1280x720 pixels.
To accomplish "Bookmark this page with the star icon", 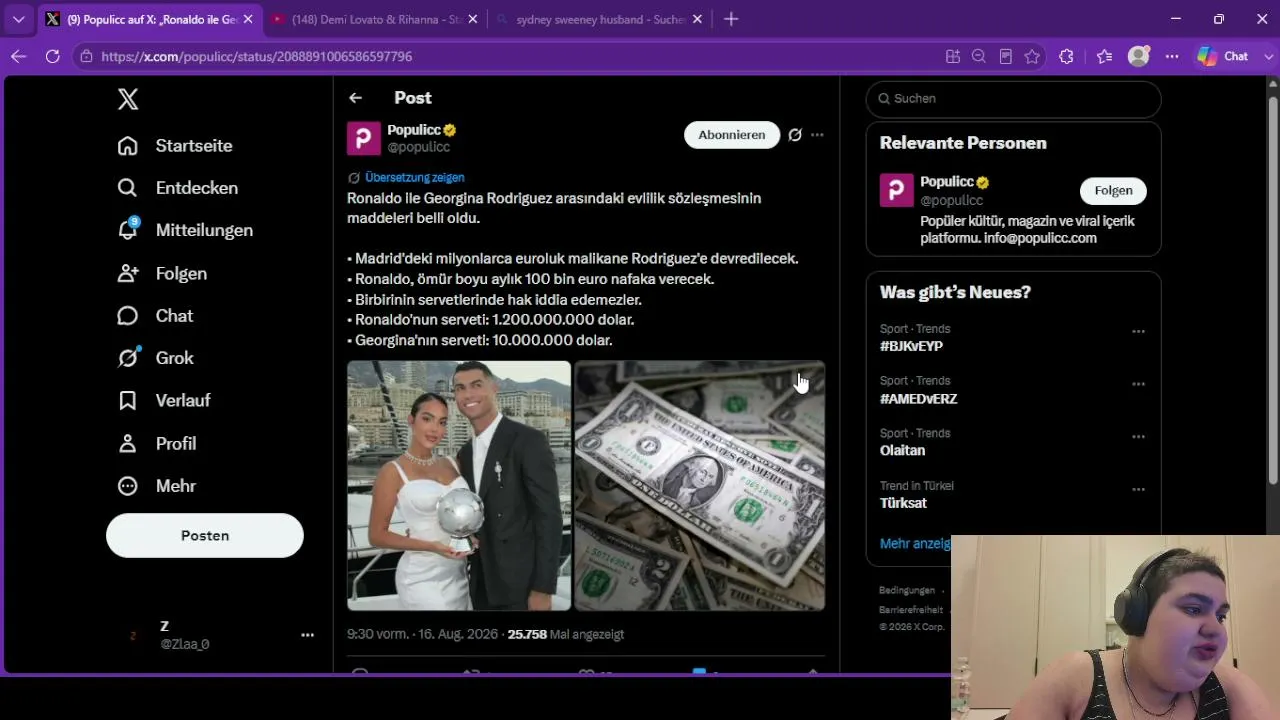I will [1032, 57].
